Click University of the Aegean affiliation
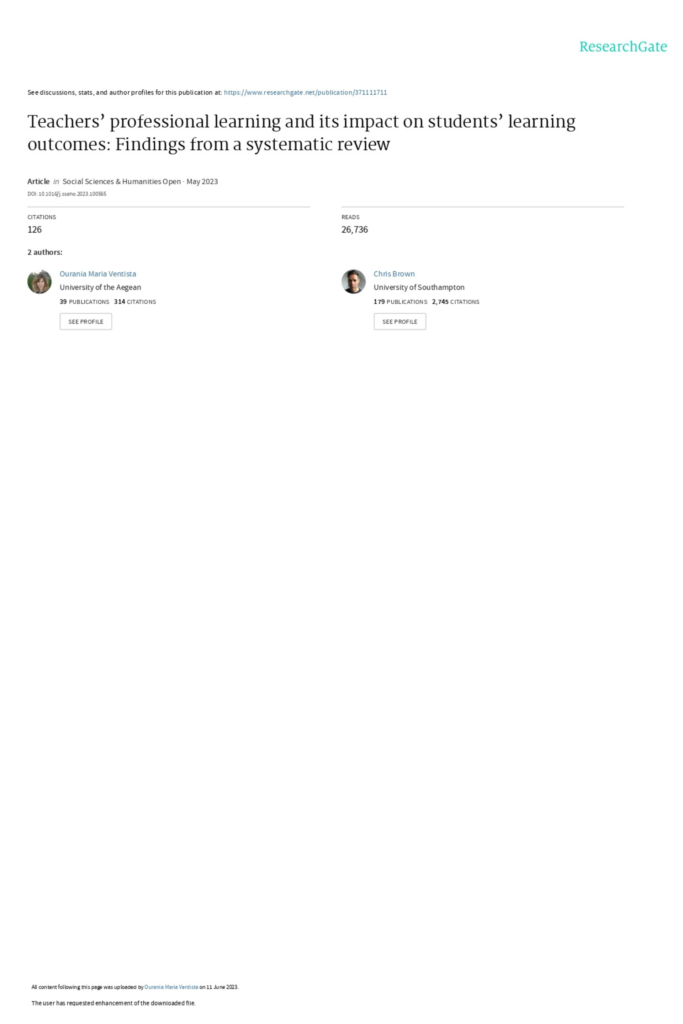Image resolution: width=683 pixels, height=1024 pixels. [x=100, y=287]
